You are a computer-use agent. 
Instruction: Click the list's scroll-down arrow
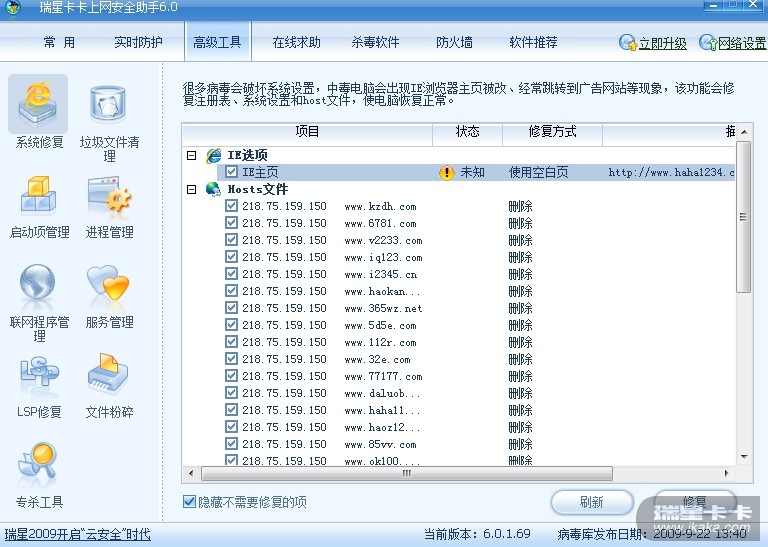click(744, 457)
